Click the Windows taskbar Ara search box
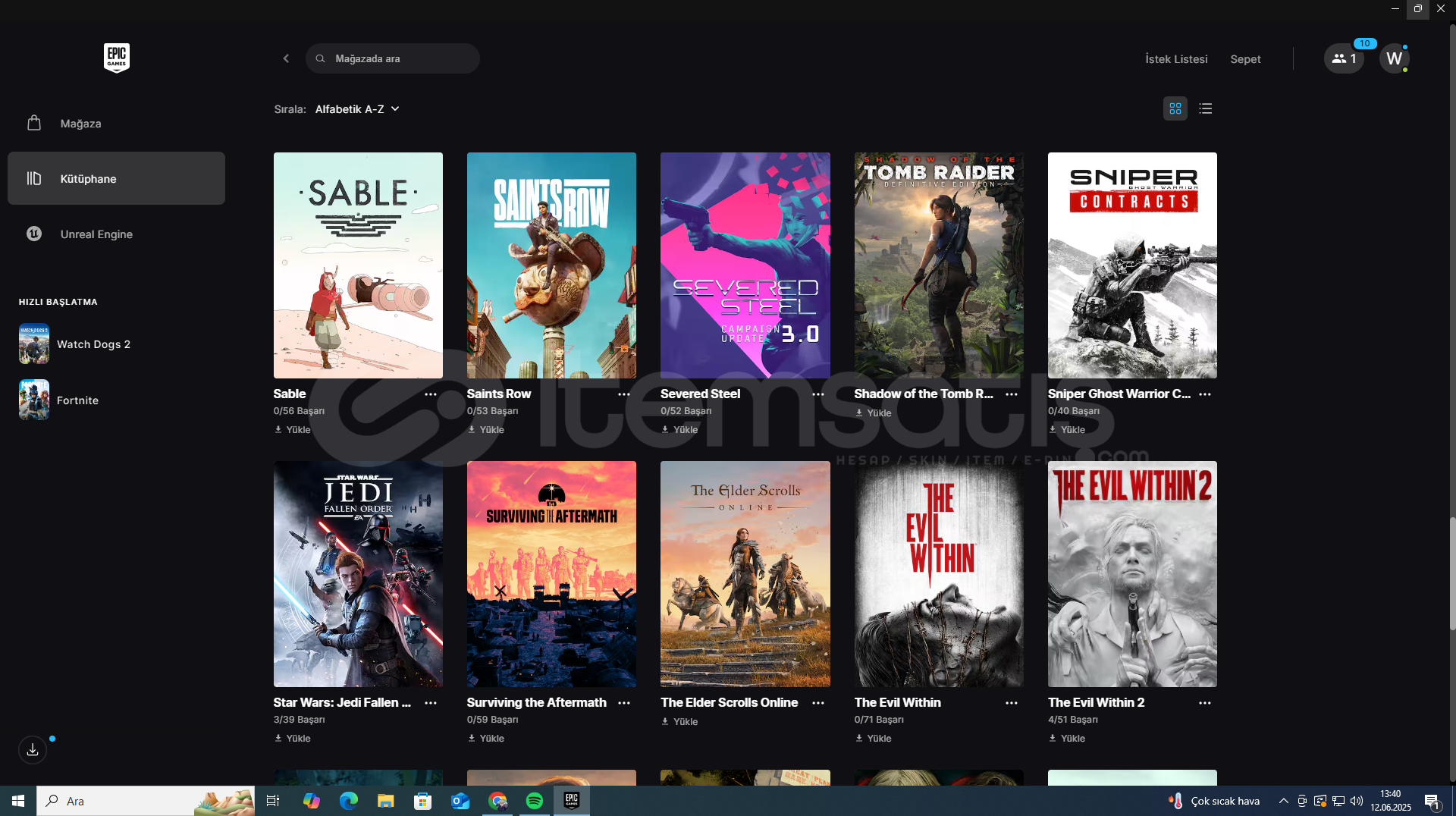1456x816 pixels. click(146, 801)
